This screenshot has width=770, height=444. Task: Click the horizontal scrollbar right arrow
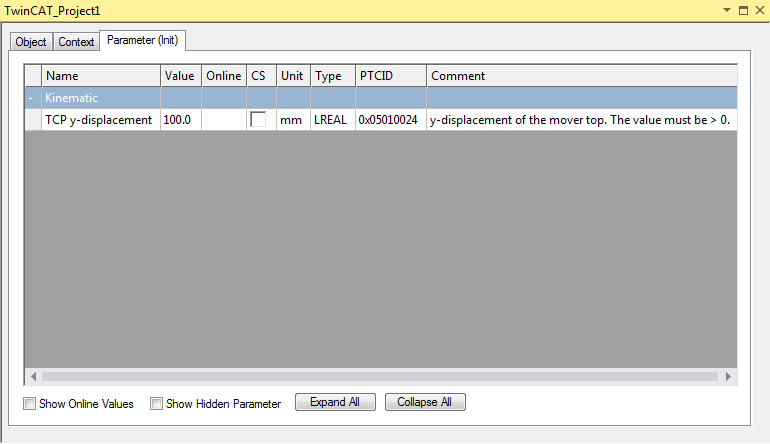[728, 376]
